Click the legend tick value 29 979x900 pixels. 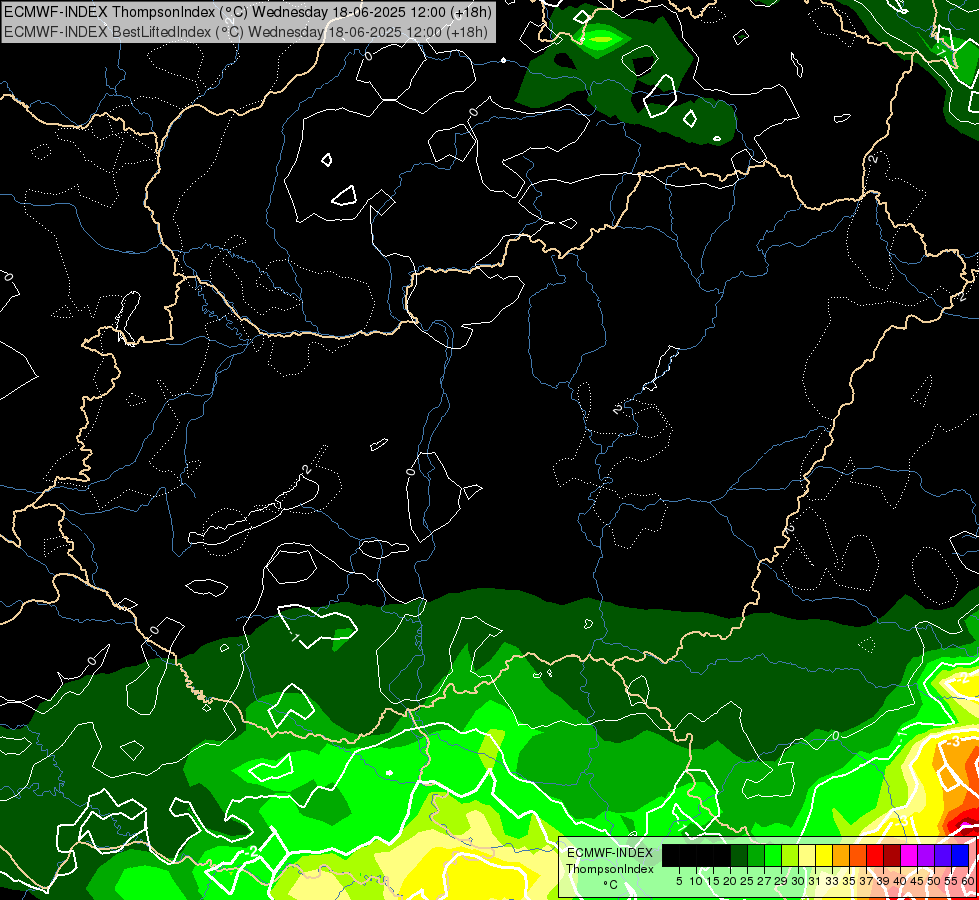781,881
